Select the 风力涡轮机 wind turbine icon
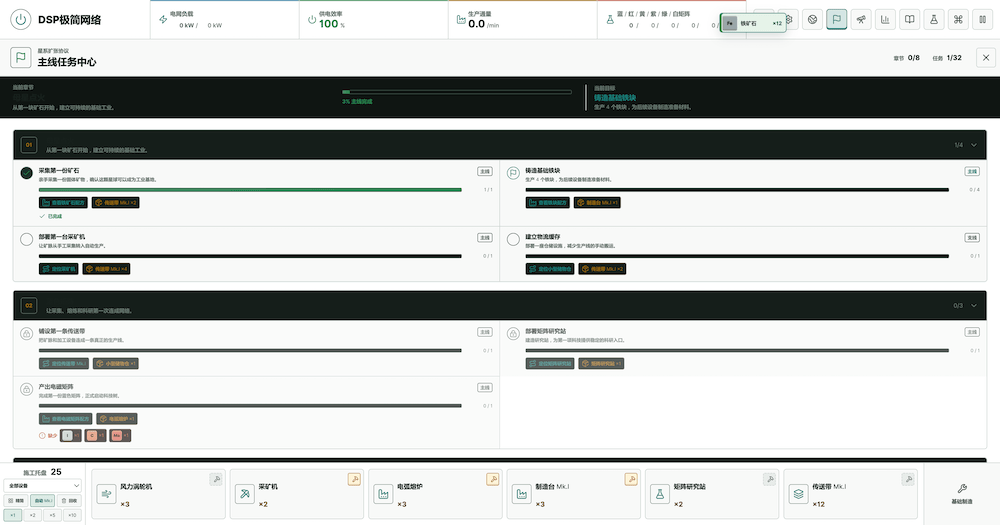 pos(107,494)
